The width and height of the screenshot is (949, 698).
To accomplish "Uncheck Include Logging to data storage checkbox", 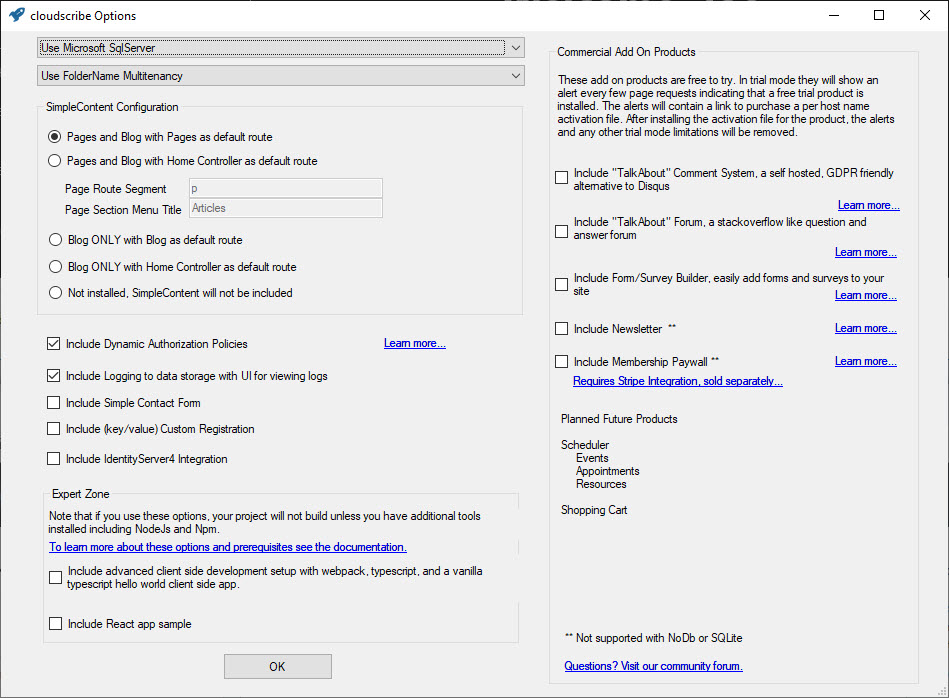I will (x=53, y=376).
